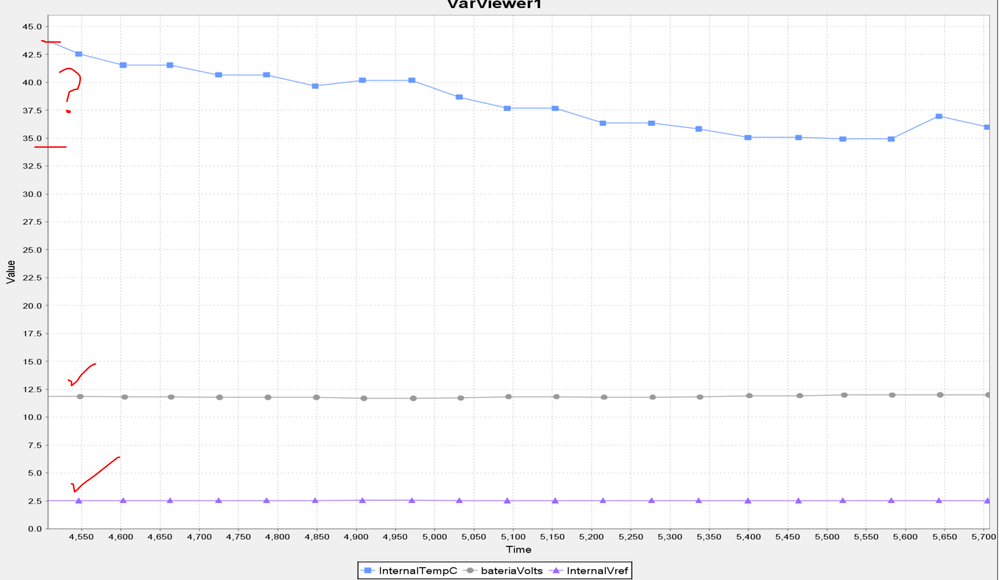Click the 4,700 tick label on the Time axis
Viewport: 999px width, 580px height.
(199, 537)
